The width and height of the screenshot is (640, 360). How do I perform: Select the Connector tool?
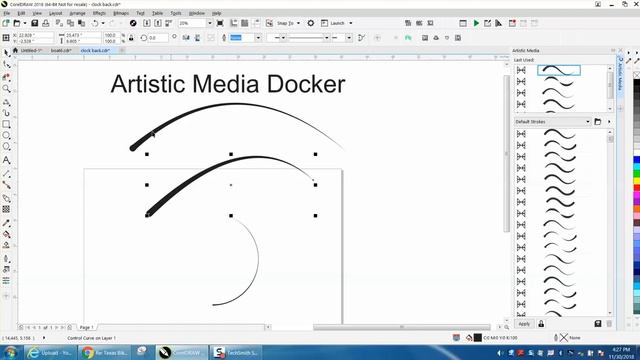click(x=7, y=185)
